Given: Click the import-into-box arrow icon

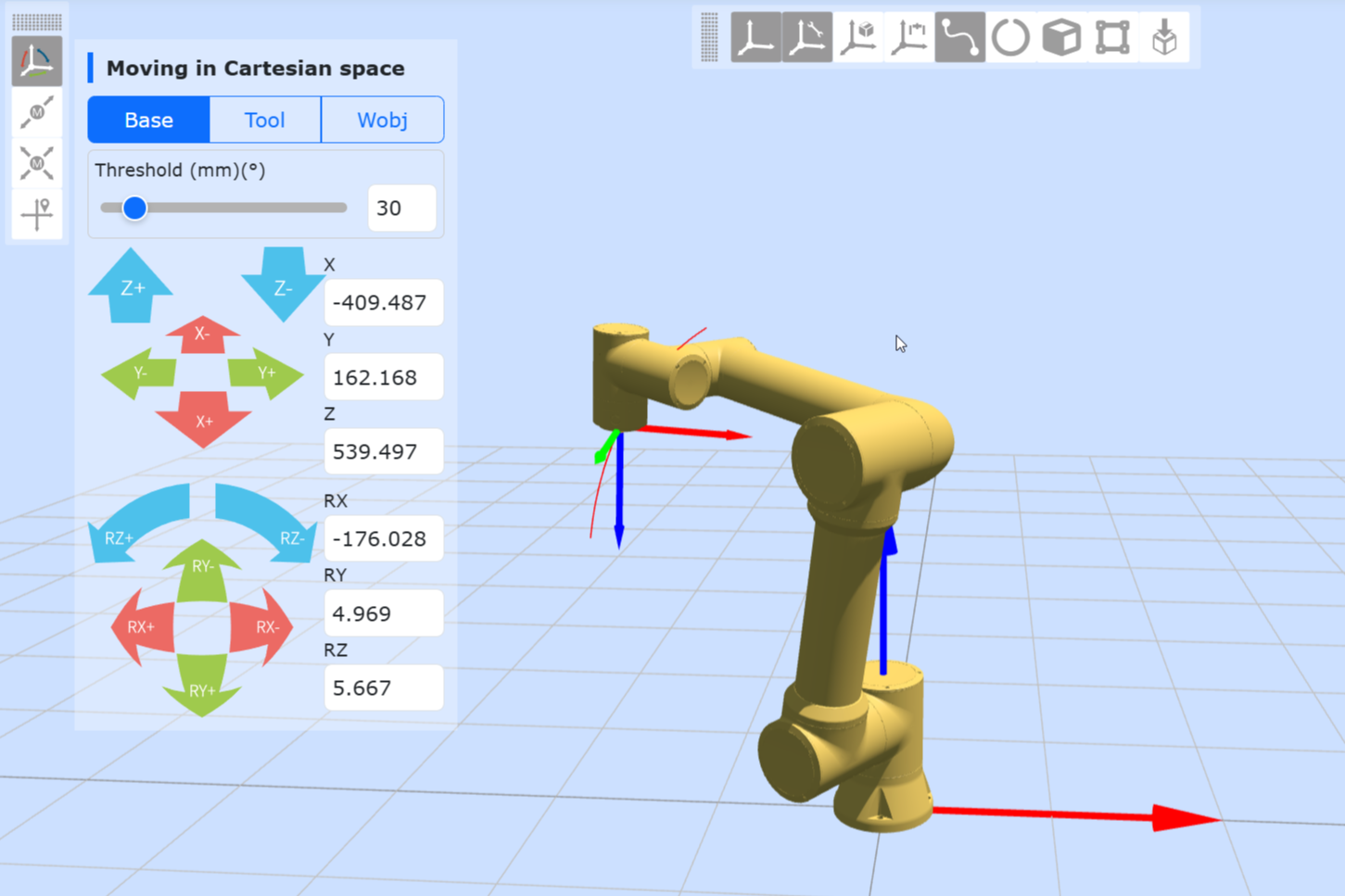Looking at the screenshot, I should pyautogui.click(x=1164, y=38).
